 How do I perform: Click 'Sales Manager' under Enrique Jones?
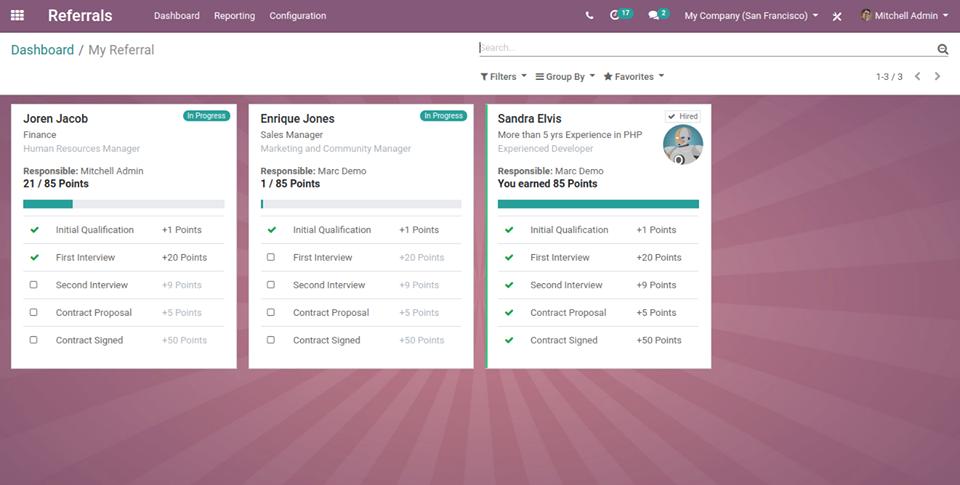(x=291, y=135)
